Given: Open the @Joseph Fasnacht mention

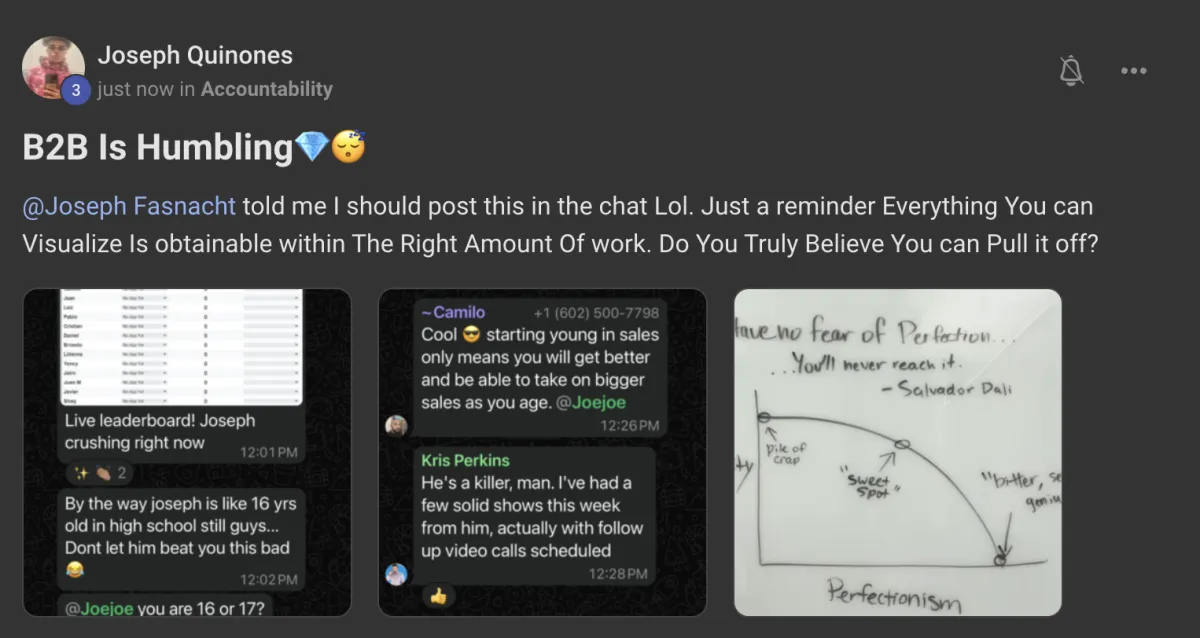Looking at the screenshot, I should point(129,207).
